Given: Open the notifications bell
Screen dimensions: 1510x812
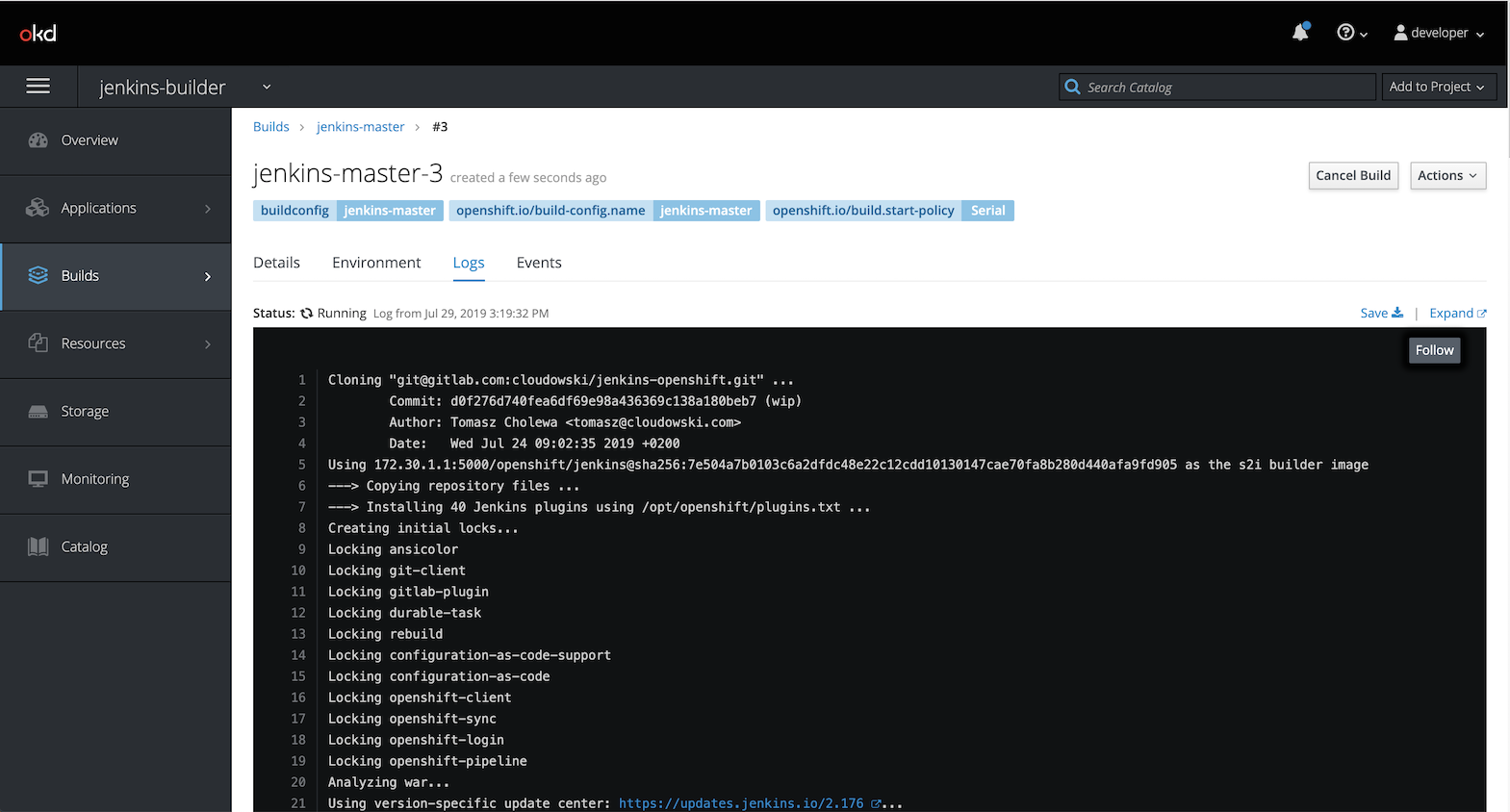Looking at the screenshot, I should 1300,33.
